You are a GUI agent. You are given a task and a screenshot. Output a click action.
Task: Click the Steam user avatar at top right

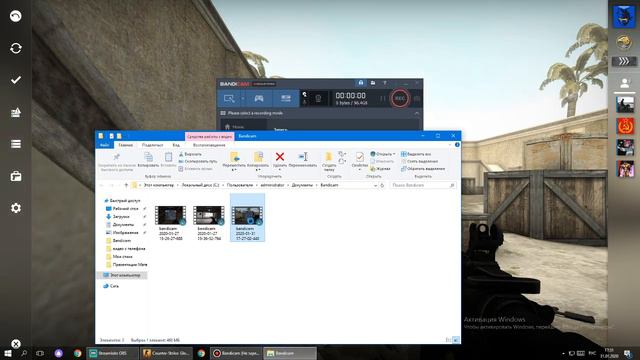click(x=624, y=17)
